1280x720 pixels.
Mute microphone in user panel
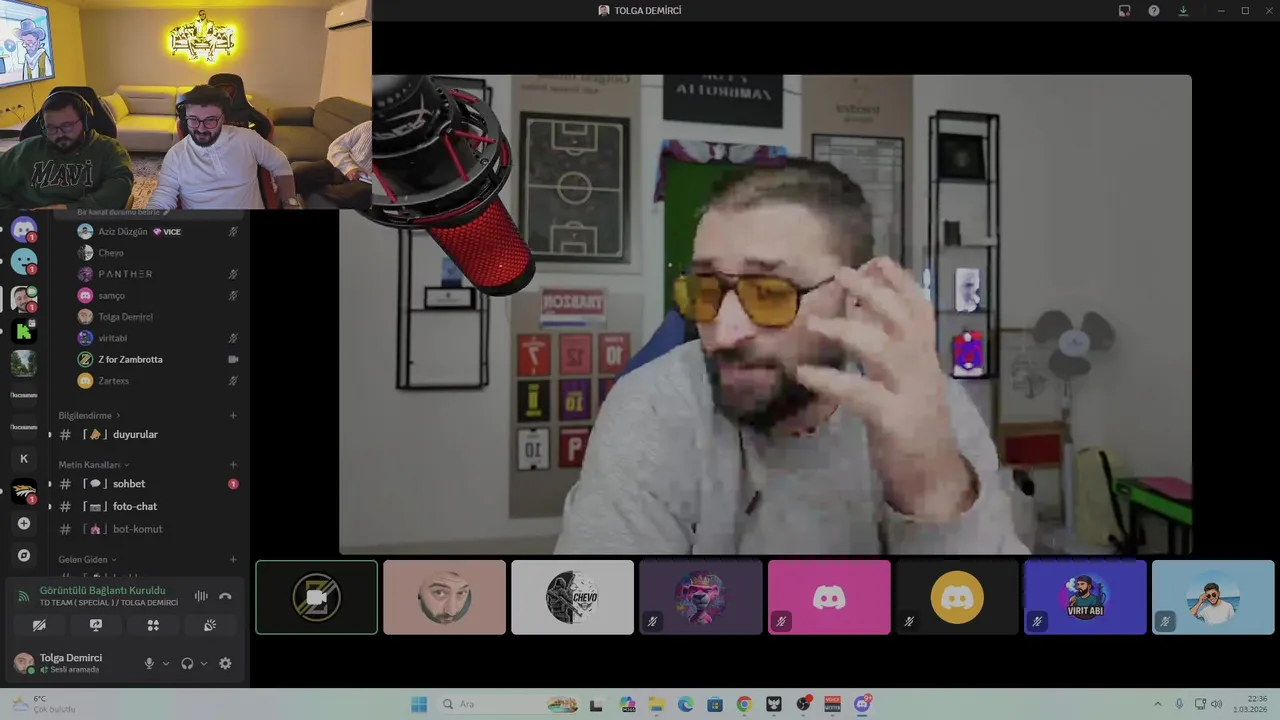(x=149, y=663)
